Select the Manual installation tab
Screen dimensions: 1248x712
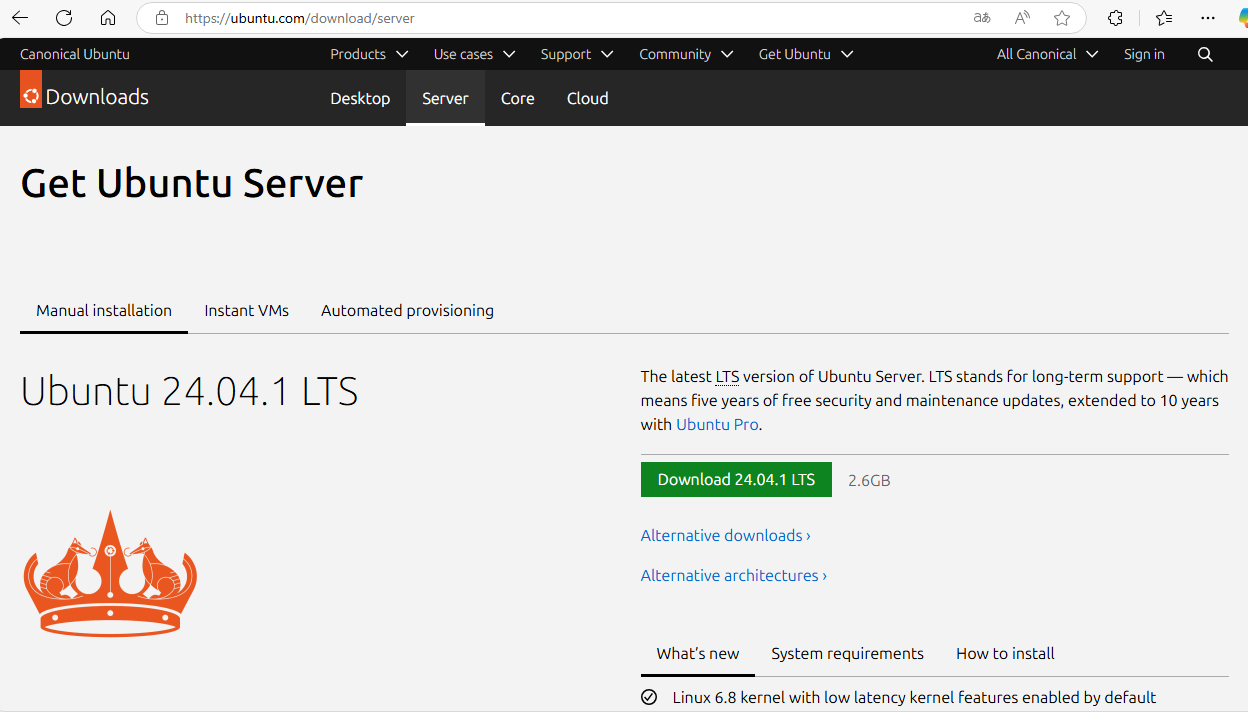pos(104,310)
